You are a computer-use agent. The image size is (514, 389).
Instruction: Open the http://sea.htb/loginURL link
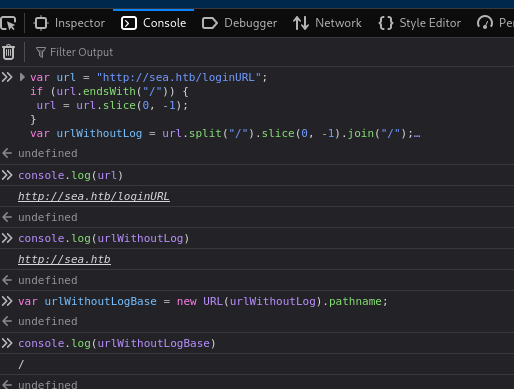coord(94,196)
